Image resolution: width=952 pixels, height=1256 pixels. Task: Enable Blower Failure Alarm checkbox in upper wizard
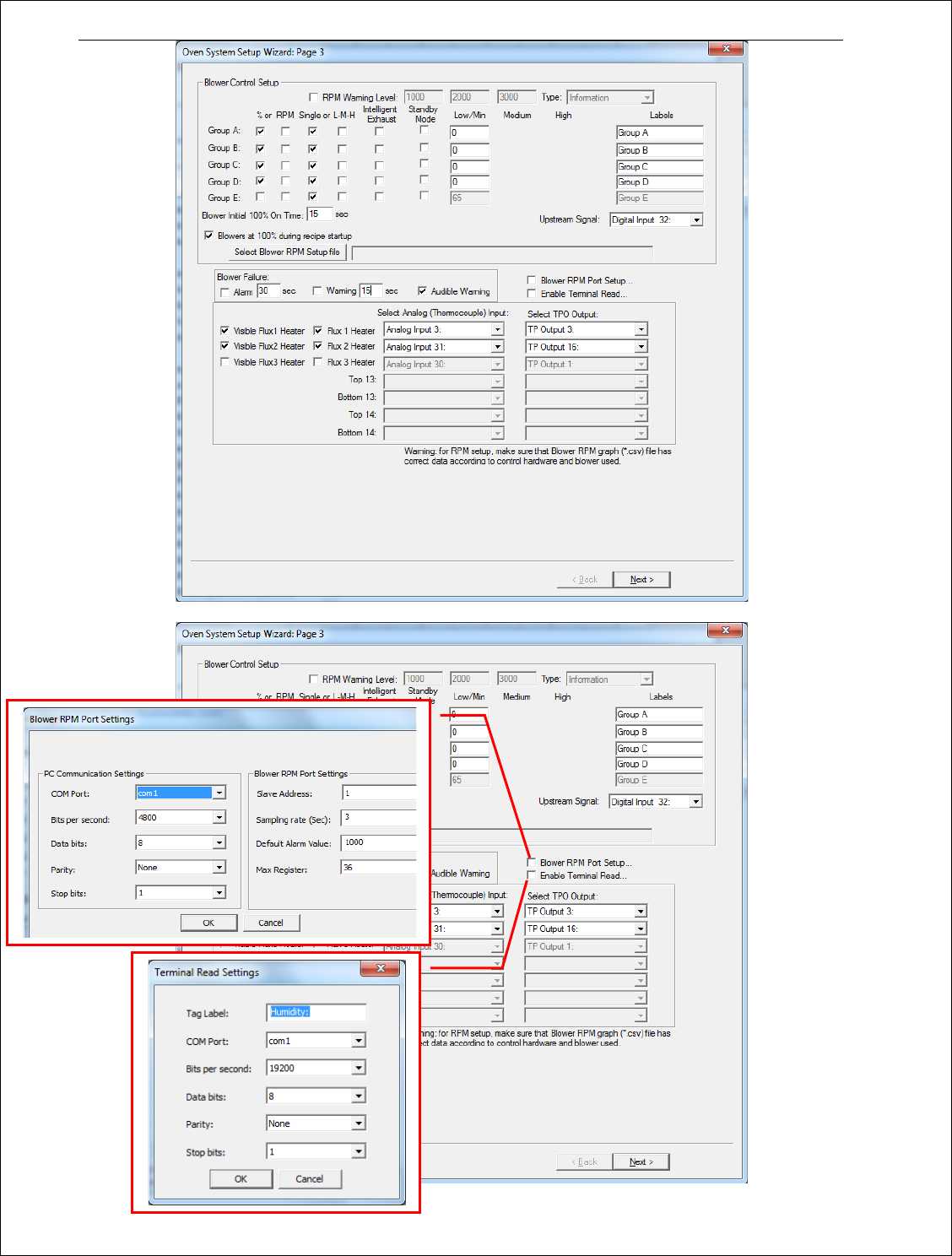[x=224, y=292]
